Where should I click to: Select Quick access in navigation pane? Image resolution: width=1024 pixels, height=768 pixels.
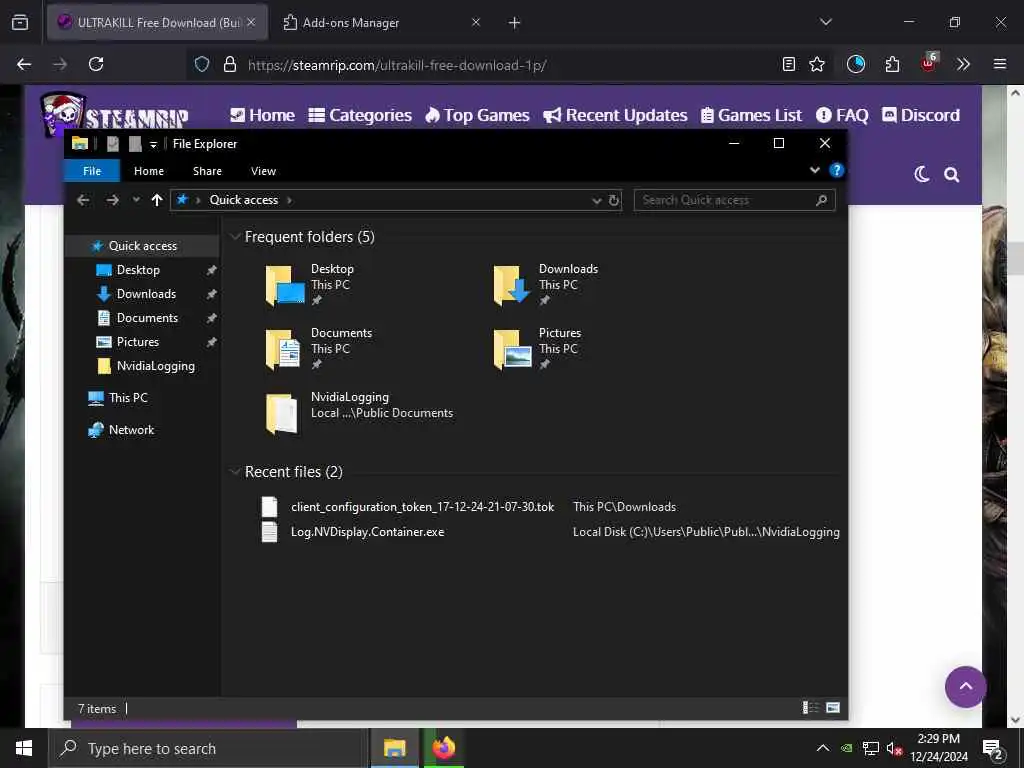142,246
